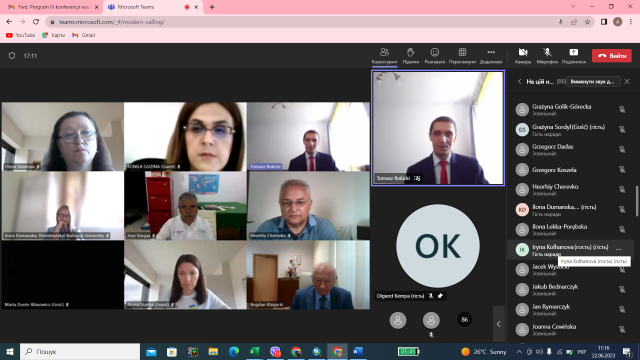Image resolution: width=640 pixels, height=360 pixels.
Task: Reload the current page
Action: click(x=36, y=22)
